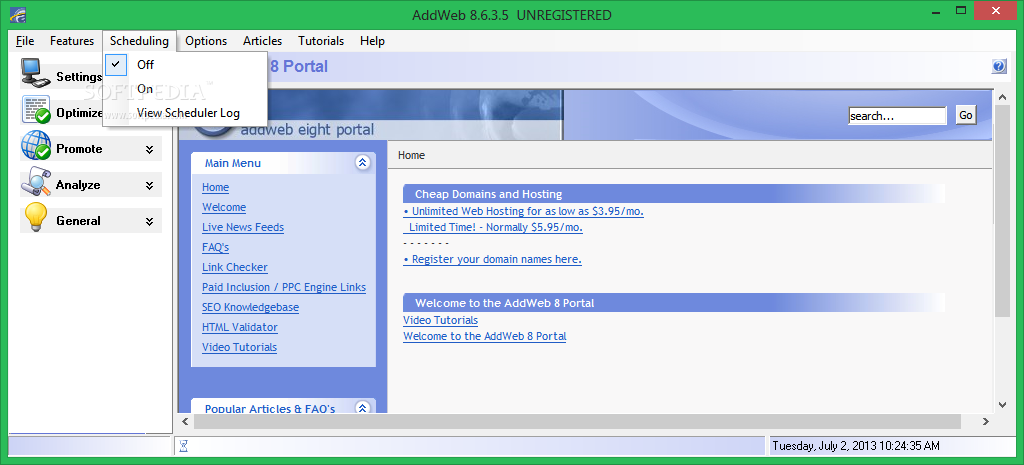Open the FAQ's link
The height and width of the screenshot is (465, 1024).
(216, 248)
